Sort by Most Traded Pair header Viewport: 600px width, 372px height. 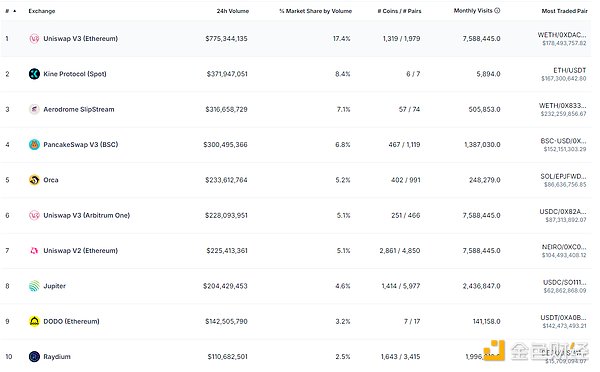(564, 11)
